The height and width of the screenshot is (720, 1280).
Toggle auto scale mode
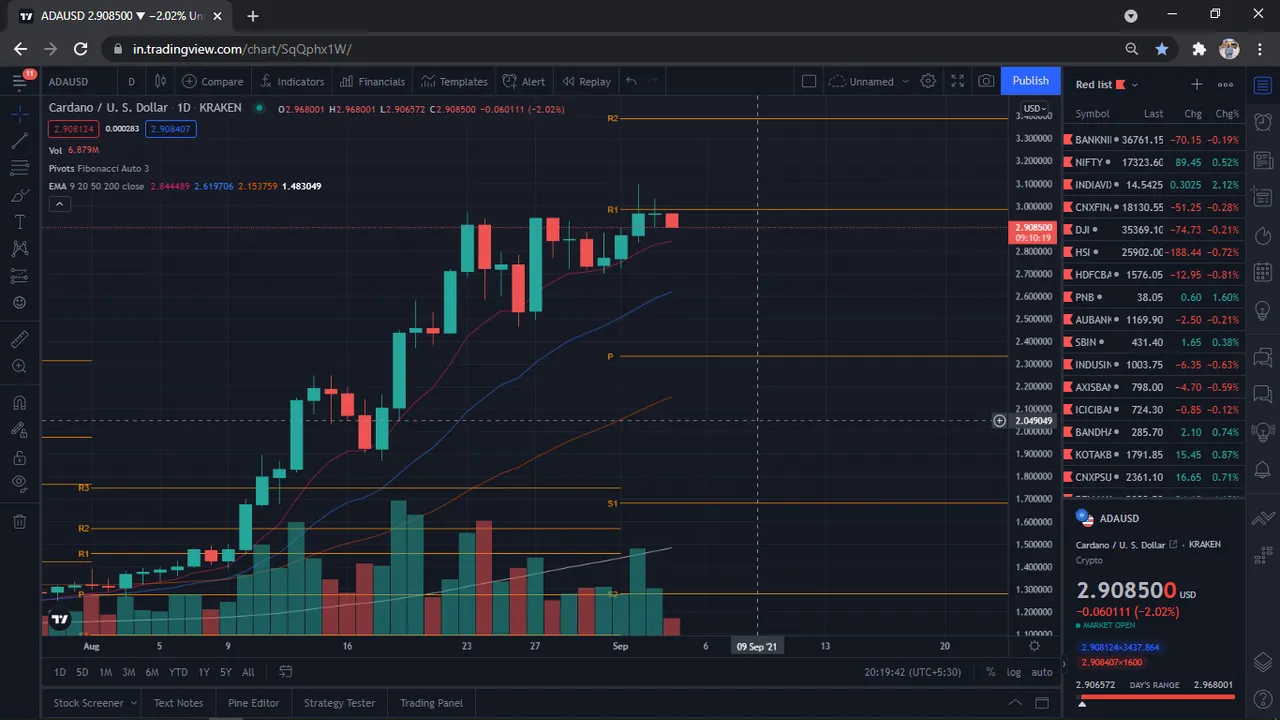1041,672
